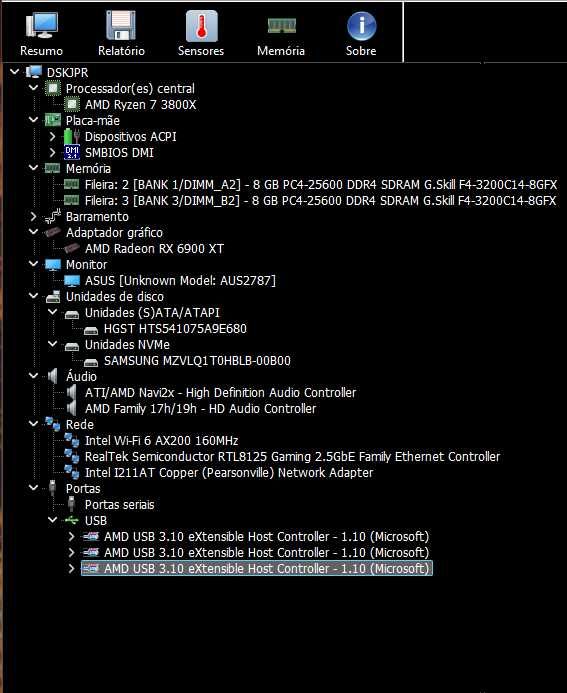Click the USB symbol icon
This screenshot has width=567, height=693.
pyautogui.click(x=72, y=520)
